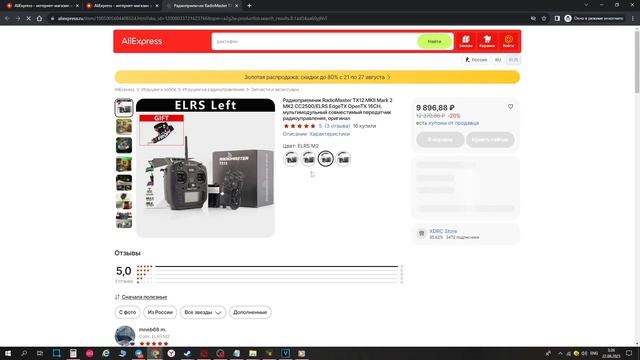Go back in browser history

(7, 18)
